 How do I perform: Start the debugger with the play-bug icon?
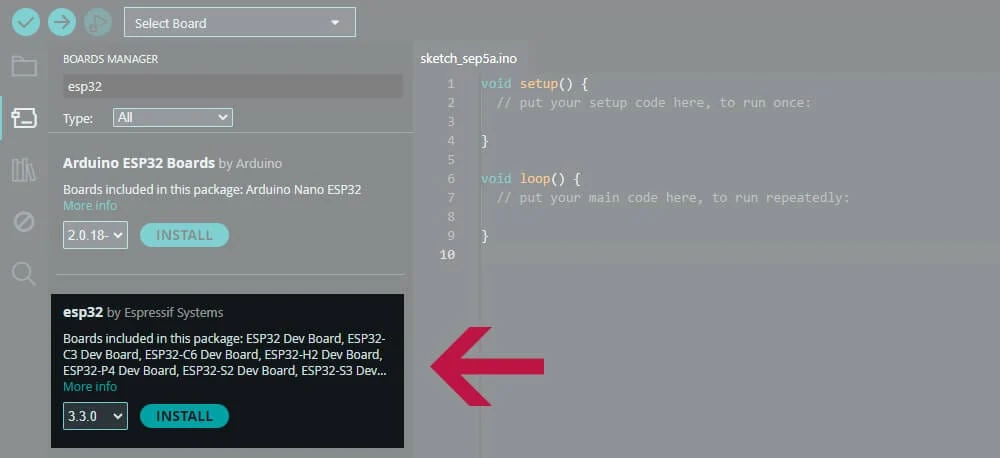coord(98,23)
